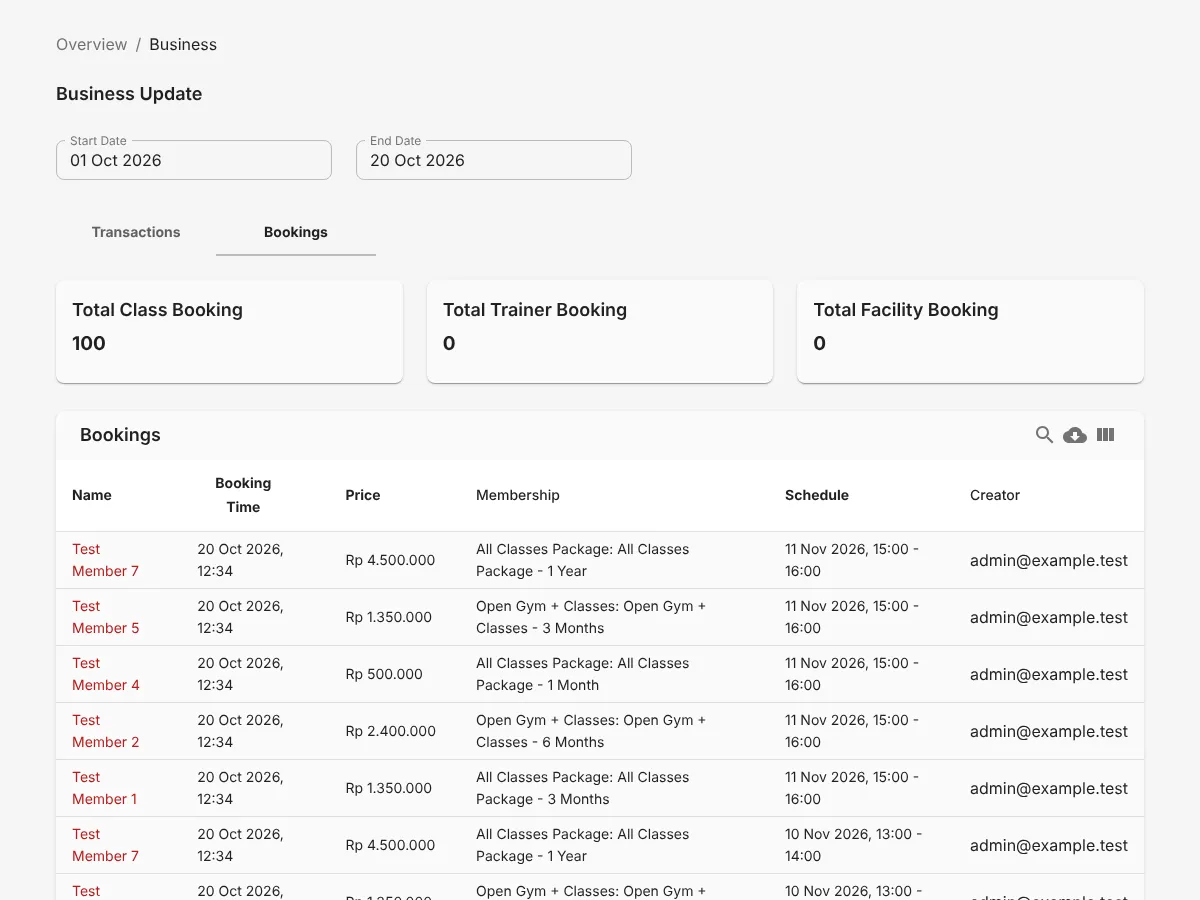Click schedule 10 Nov 2026, 13:00 - 14:00
The height and width of the screenshot is (900, 1200).
tap(854, 845)
